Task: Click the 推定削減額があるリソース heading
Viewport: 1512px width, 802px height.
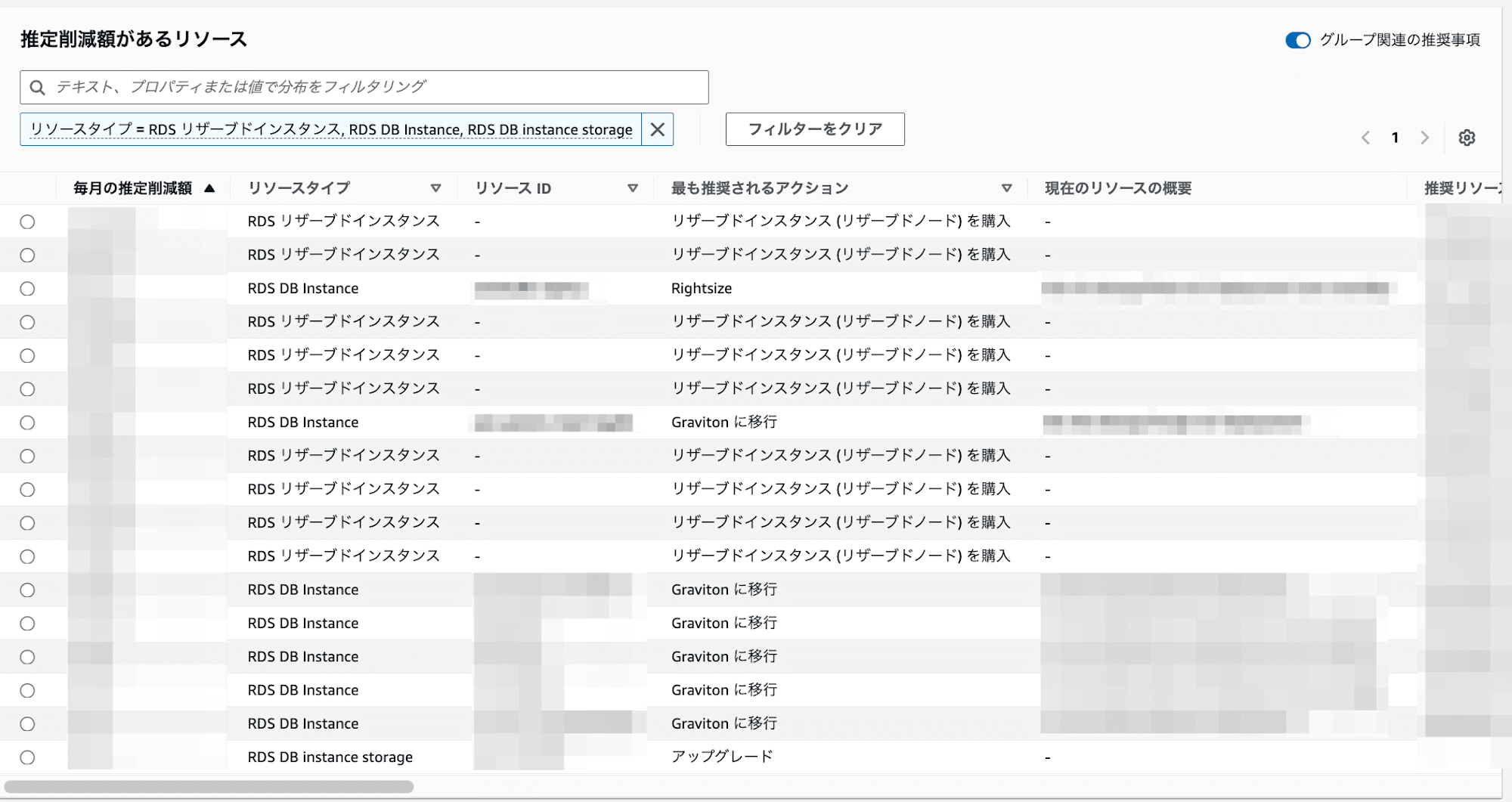Action: (134, 39)
